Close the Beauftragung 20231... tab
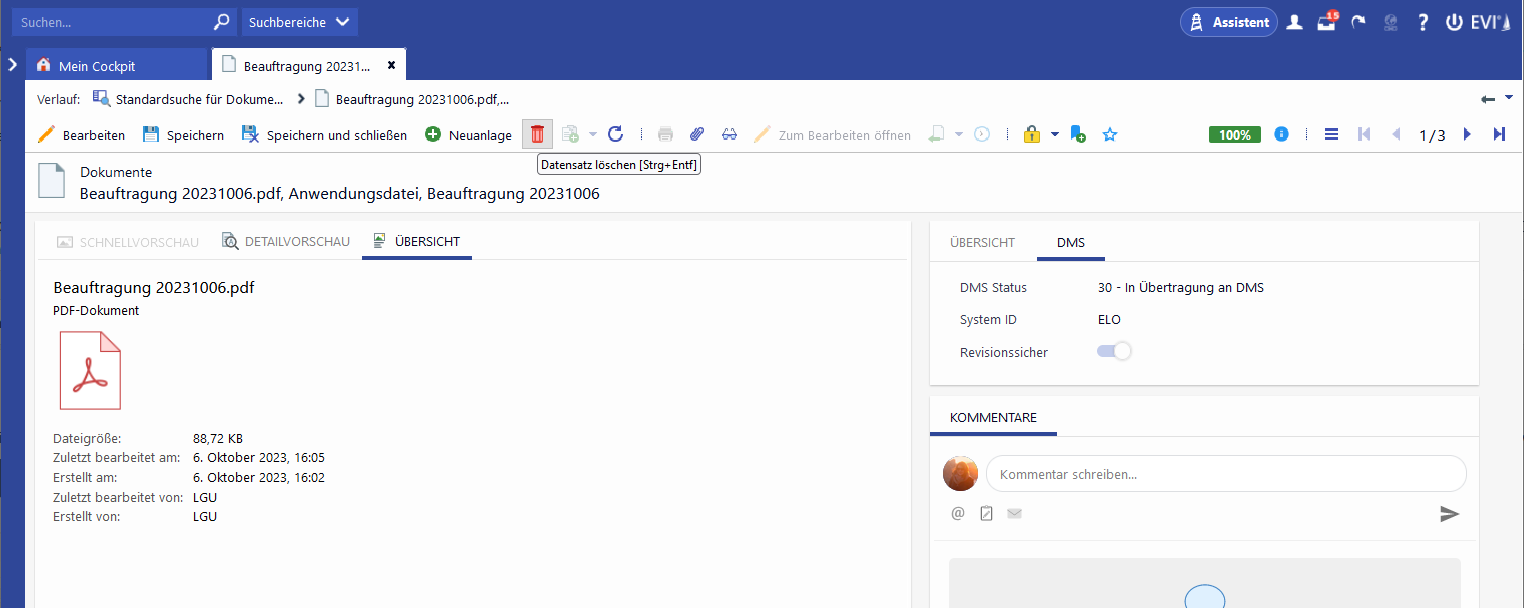Image resolution: width=1524 pixels, height=608 pixels. 391,65
